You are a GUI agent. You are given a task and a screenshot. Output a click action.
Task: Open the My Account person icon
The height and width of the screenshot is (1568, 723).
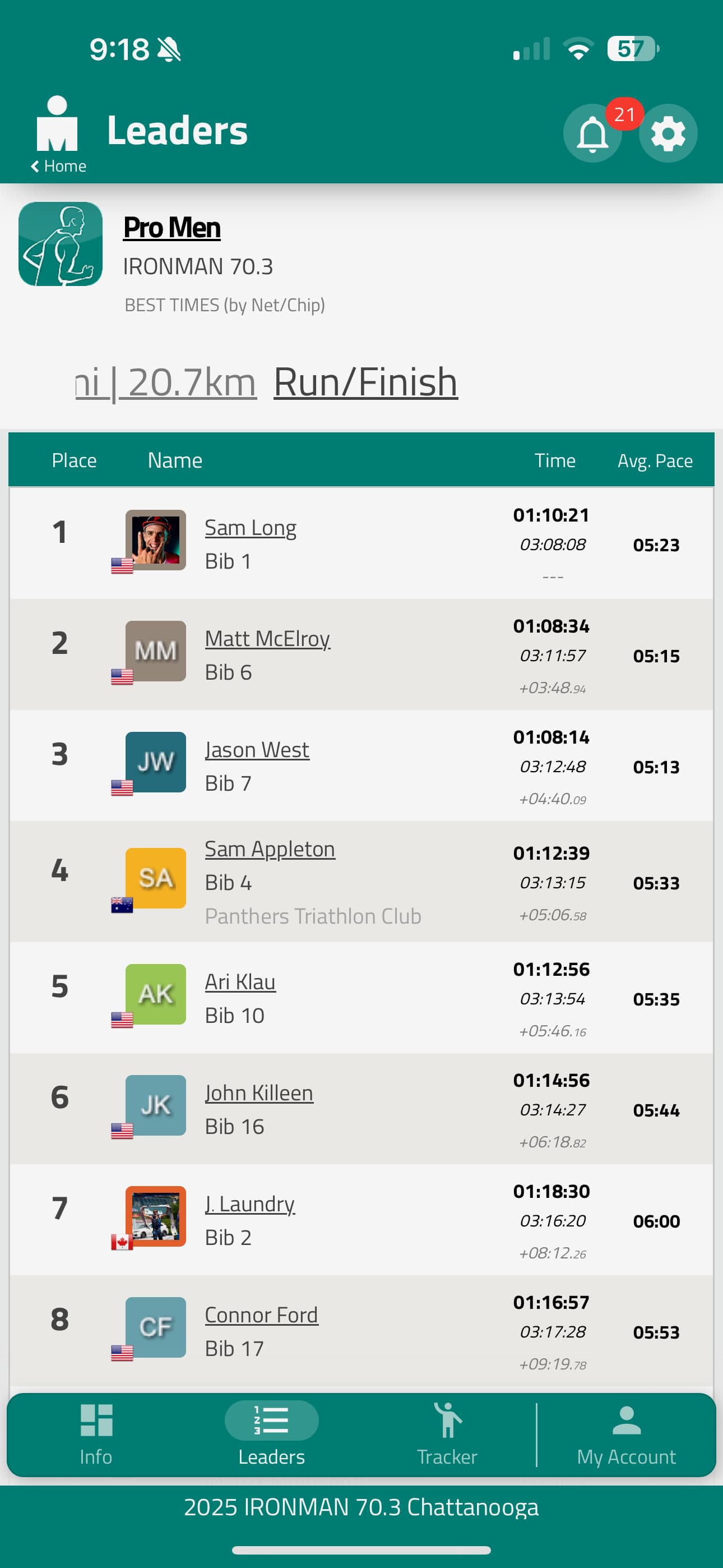(626, 1420)
